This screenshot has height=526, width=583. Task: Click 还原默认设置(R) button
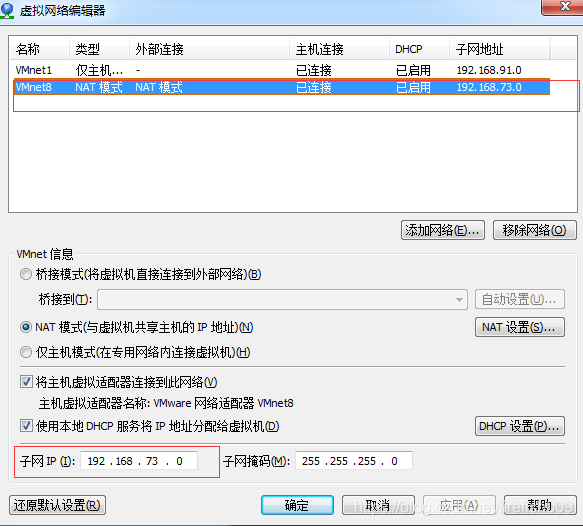(57, 505)
